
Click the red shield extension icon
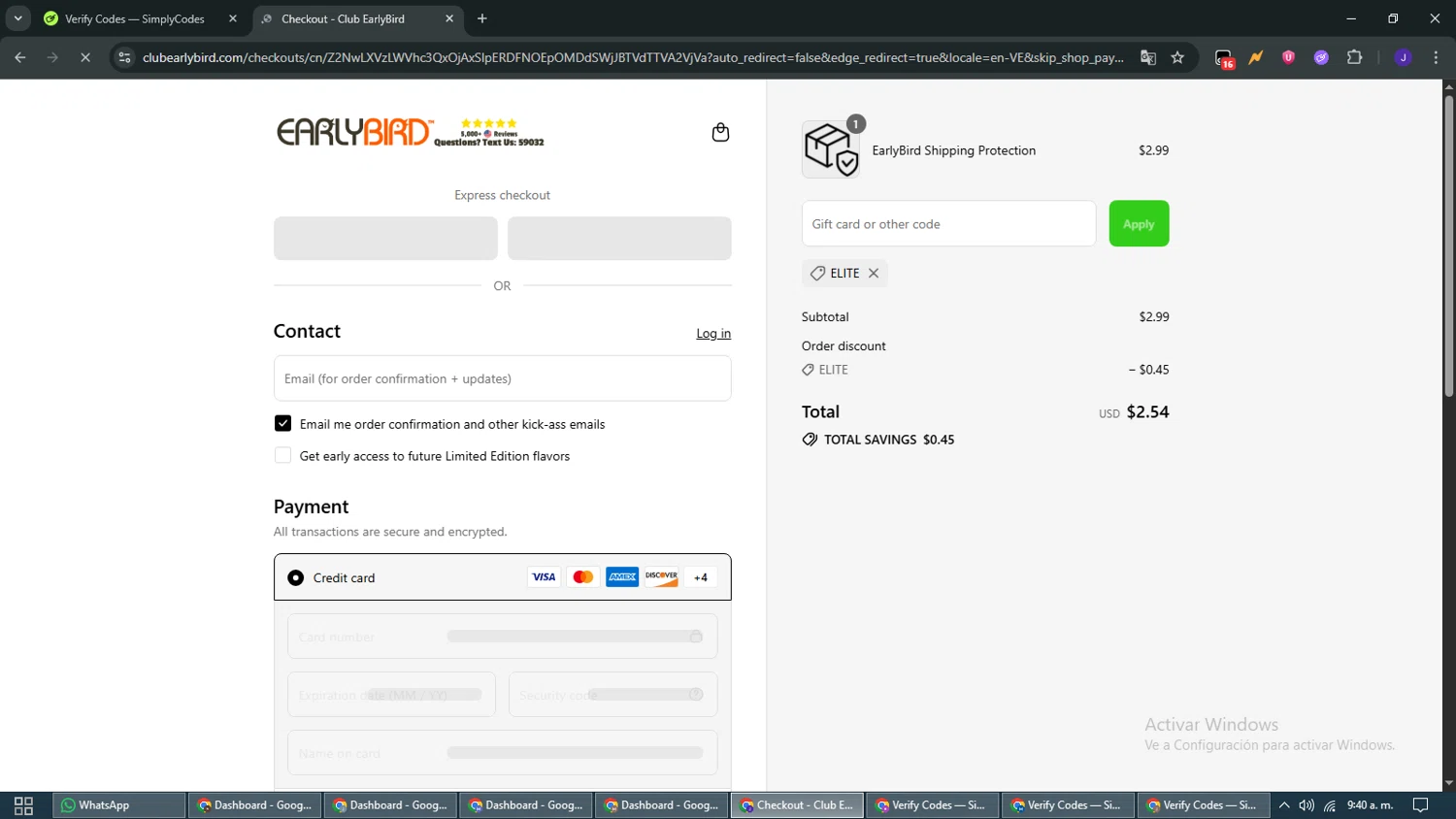tap(1289, 57)
